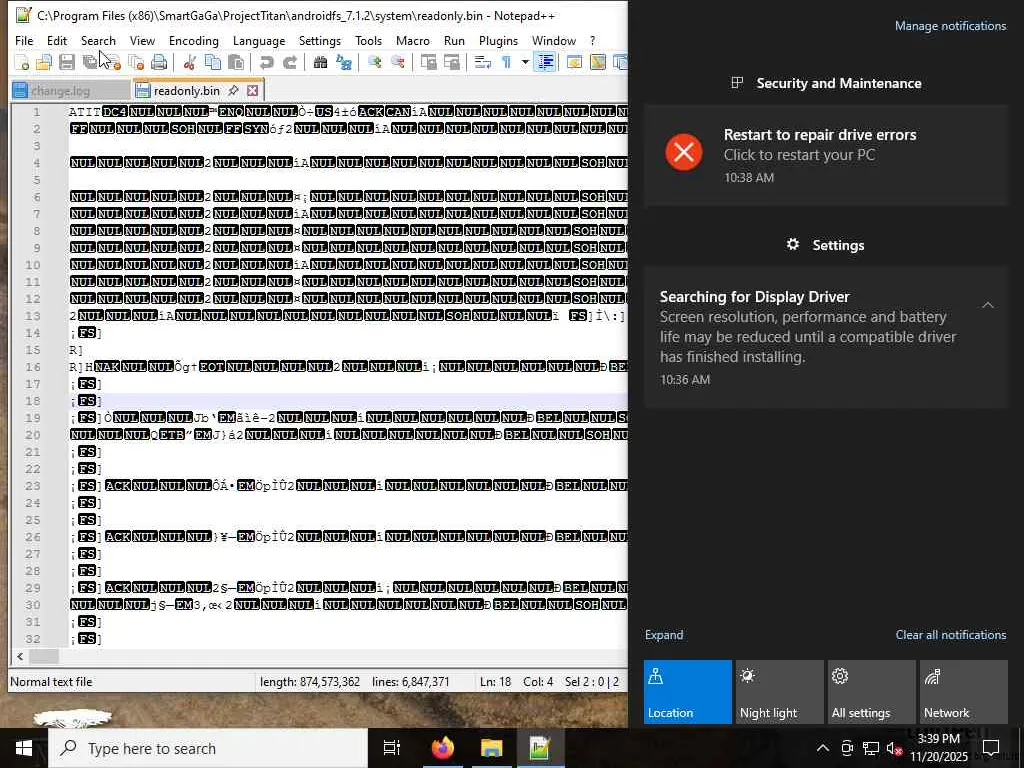Undo last action with the Undo icon
1024x768 pixels.
click(x=266, y=63)
